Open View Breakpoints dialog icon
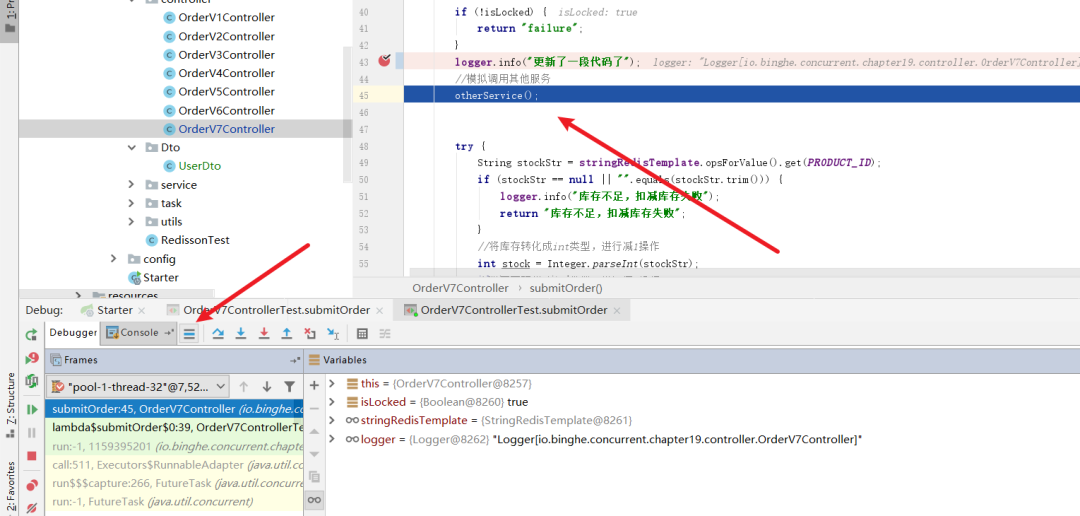 (31, 485)
